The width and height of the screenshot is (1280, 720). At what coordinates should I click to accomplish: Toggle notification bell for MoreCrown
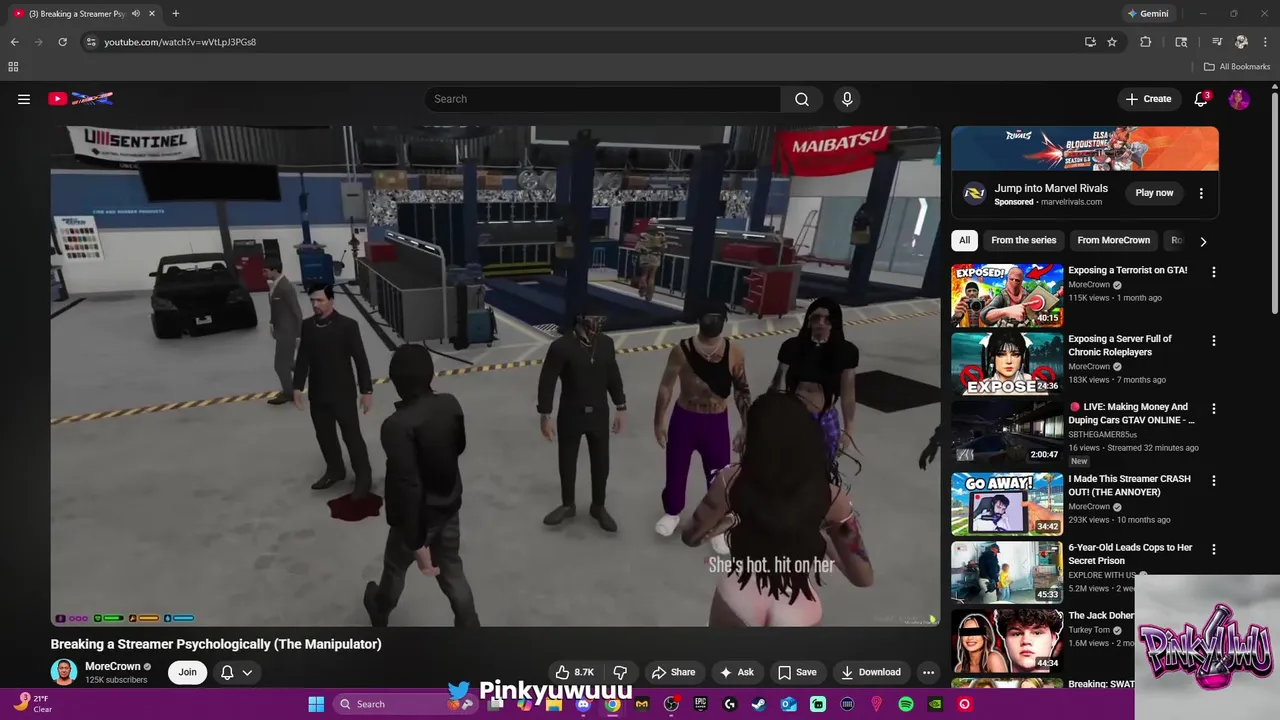click(x=227, y=672)
